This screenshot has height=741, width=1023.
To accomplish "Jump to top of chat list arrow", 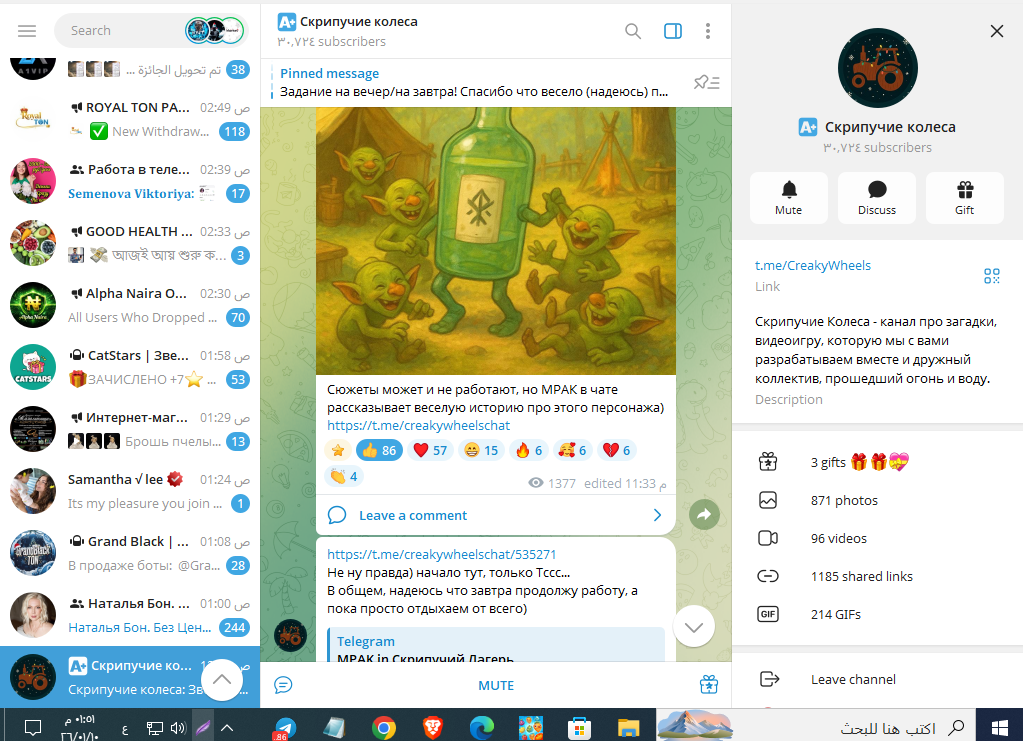I will (222, 680).
